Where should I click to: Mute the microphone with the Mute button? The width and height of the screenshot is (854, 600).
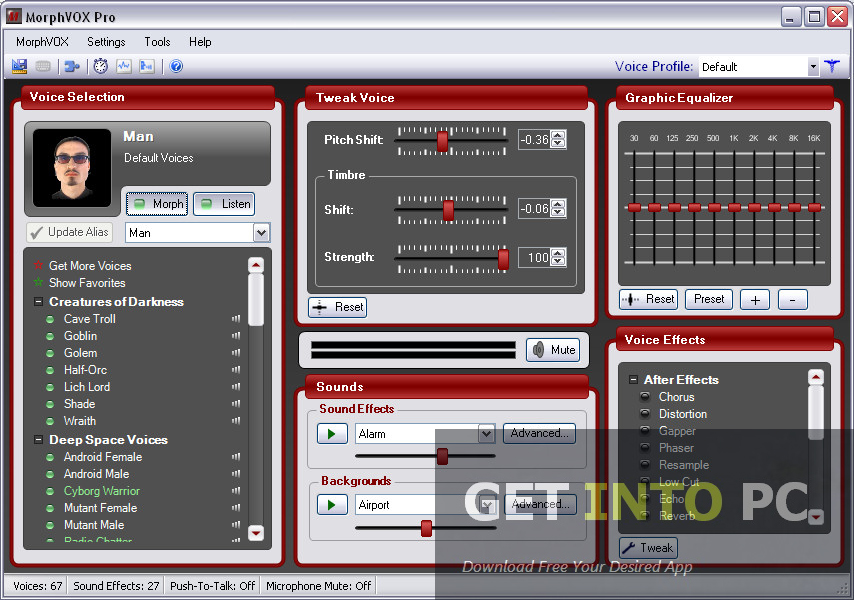(x=553, y=350)
